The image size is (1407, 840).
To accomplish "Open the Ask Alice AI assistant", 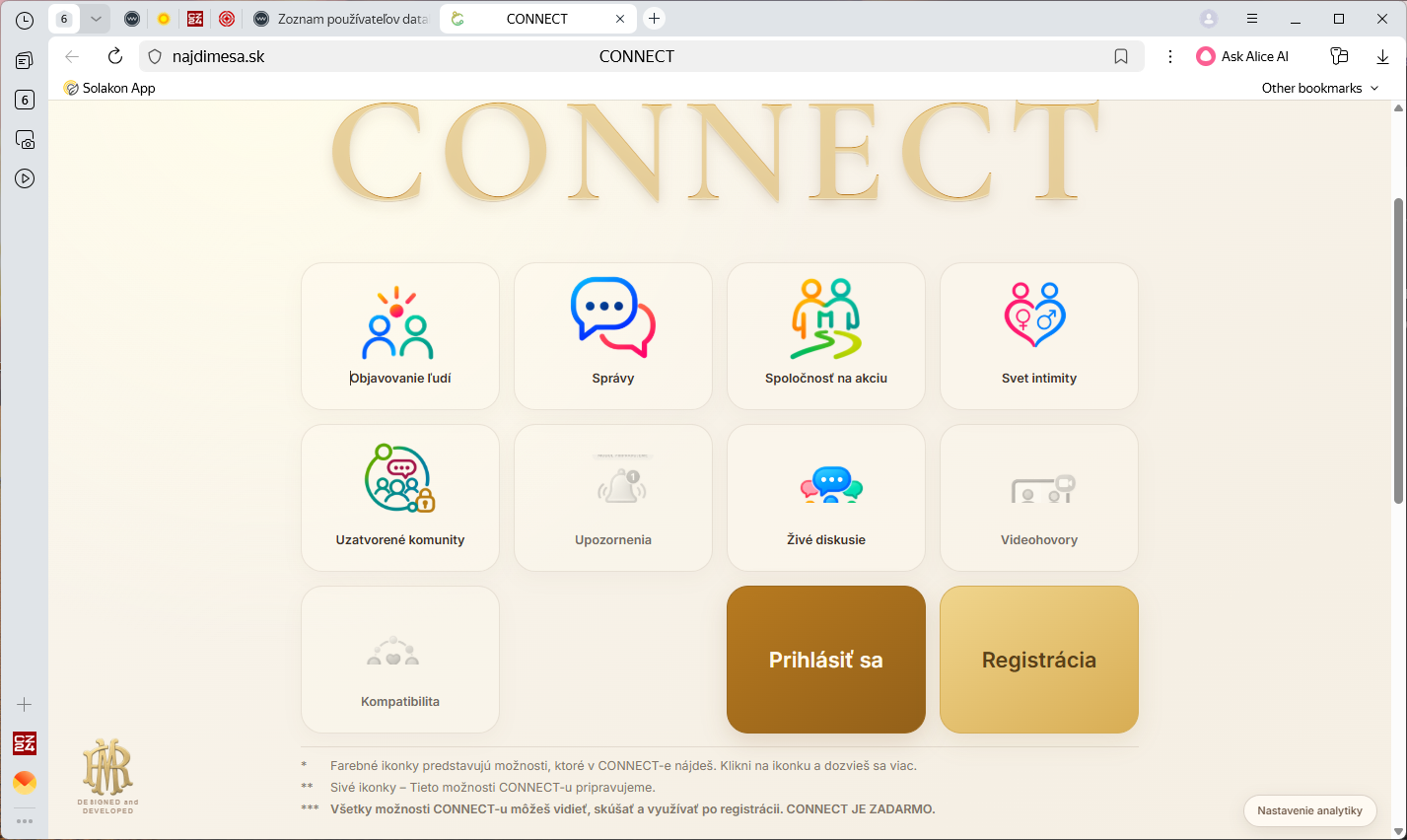I will [1242, 56].
